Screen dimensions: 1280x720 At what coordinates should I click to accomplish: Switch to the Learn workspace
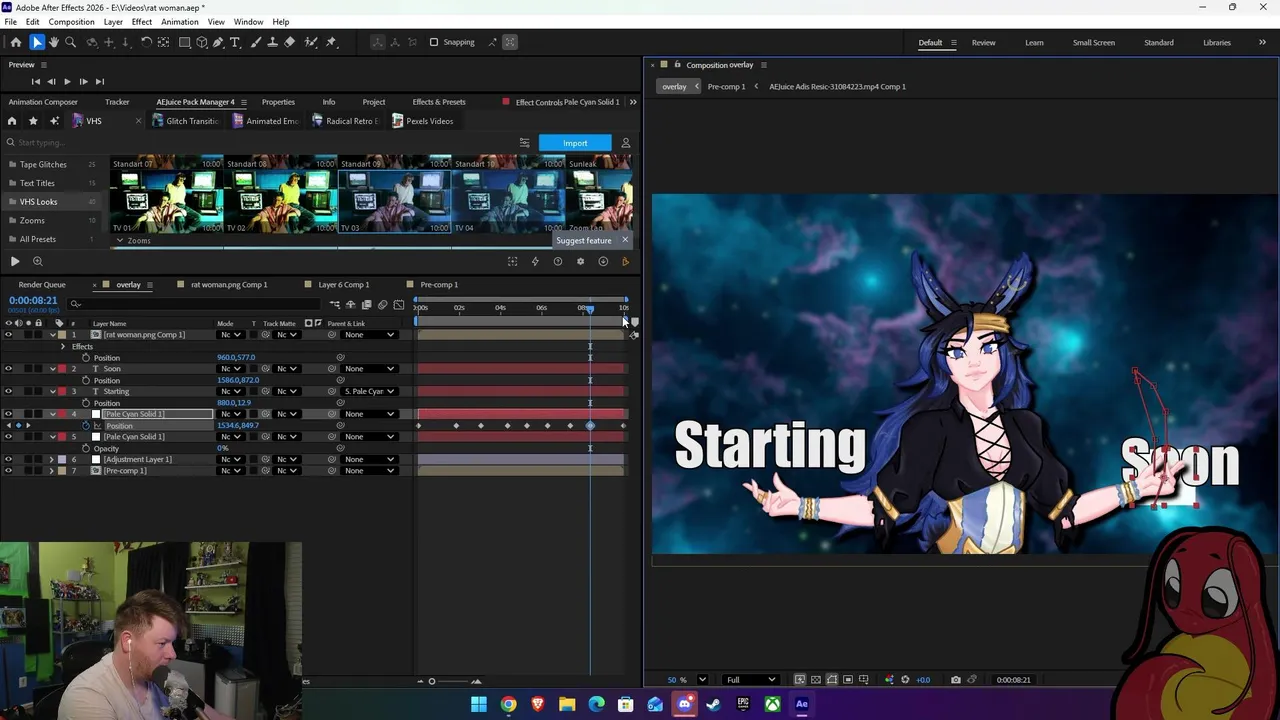tap(1034, 42)
